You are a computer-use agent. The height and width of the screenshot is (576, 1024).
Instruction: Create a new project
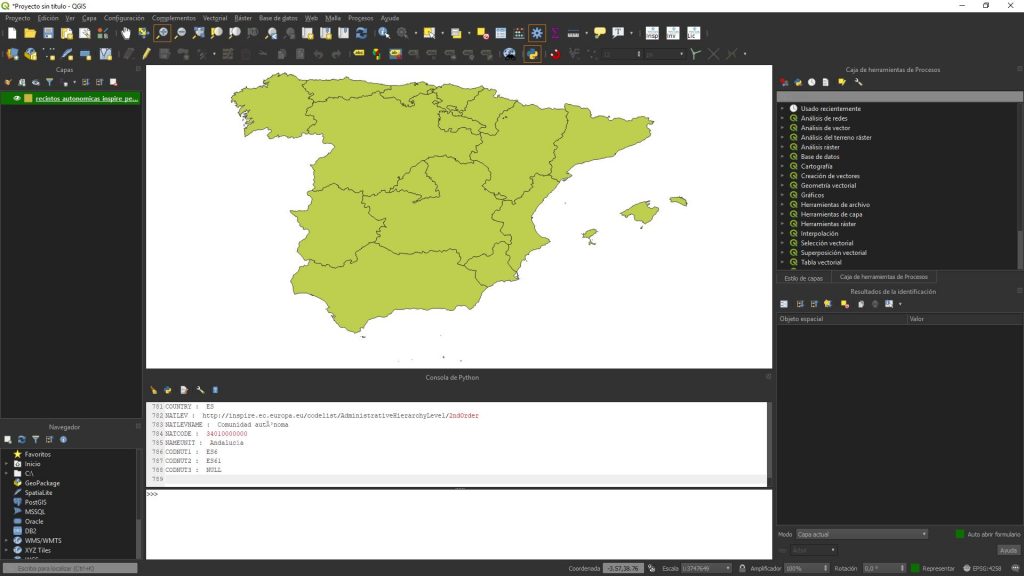point(12,33)
